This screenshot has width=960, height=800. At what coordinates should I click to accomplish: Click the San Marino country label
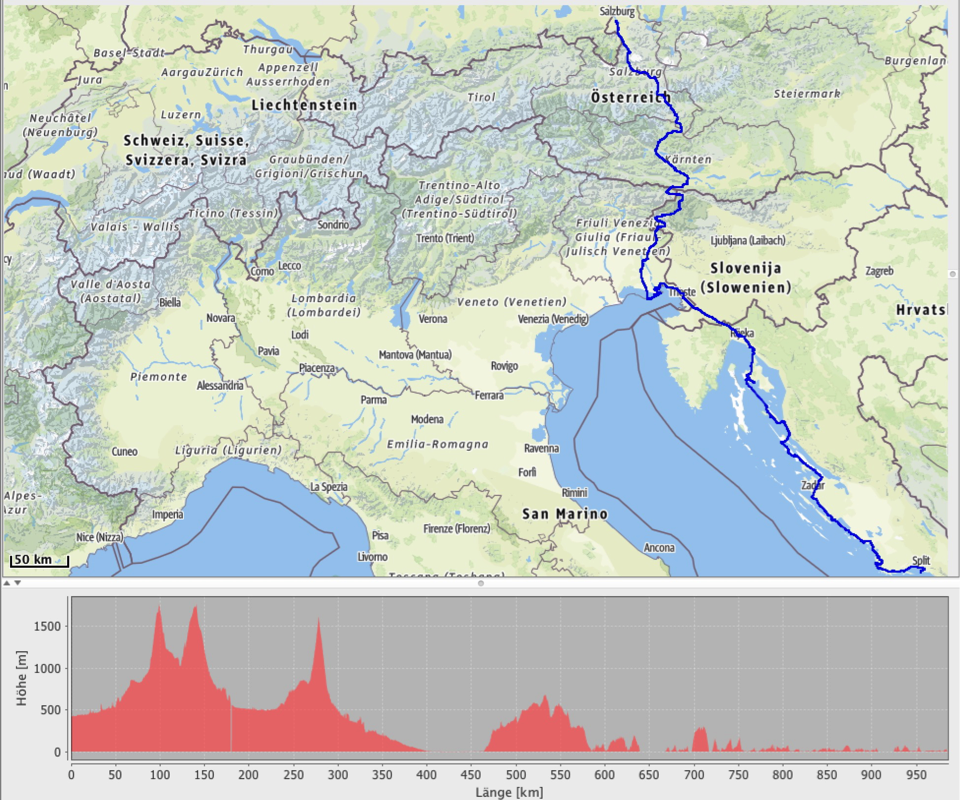[x=564, y=514]
